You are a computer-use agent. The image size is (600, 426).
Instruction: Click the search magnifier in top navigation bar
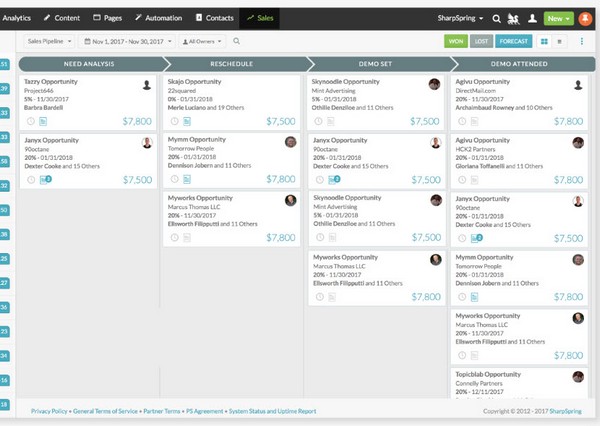[496, 18]
